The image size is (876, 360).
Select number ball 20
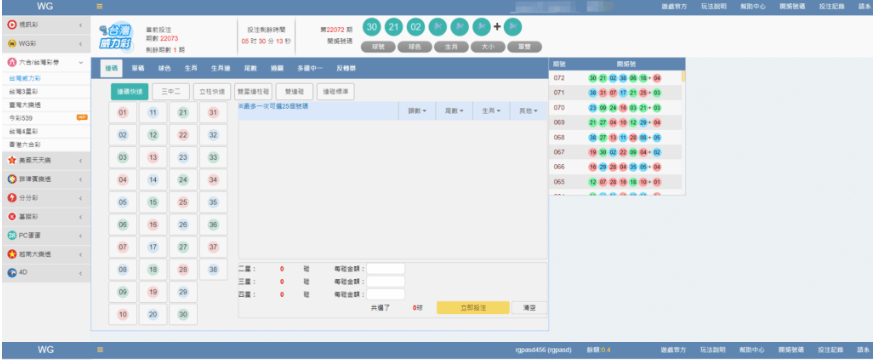153,314
